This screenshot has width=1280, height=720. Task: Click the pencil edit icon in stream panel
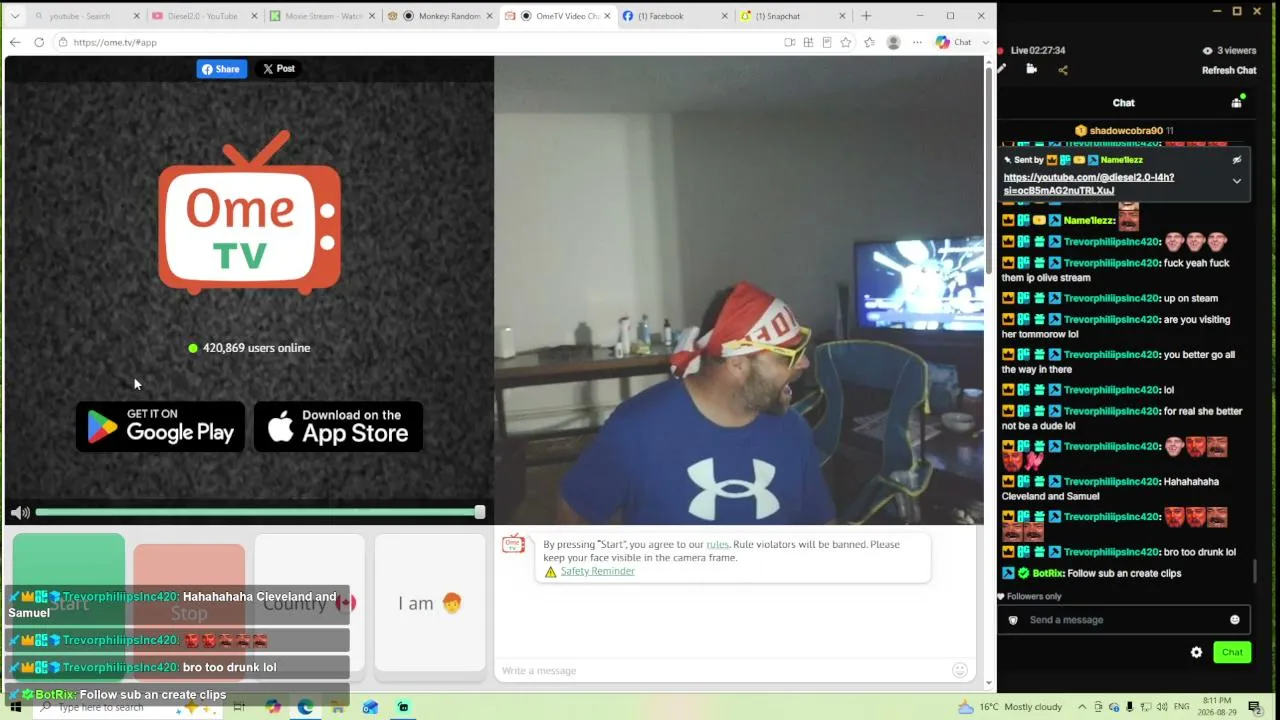(1002, 69)
